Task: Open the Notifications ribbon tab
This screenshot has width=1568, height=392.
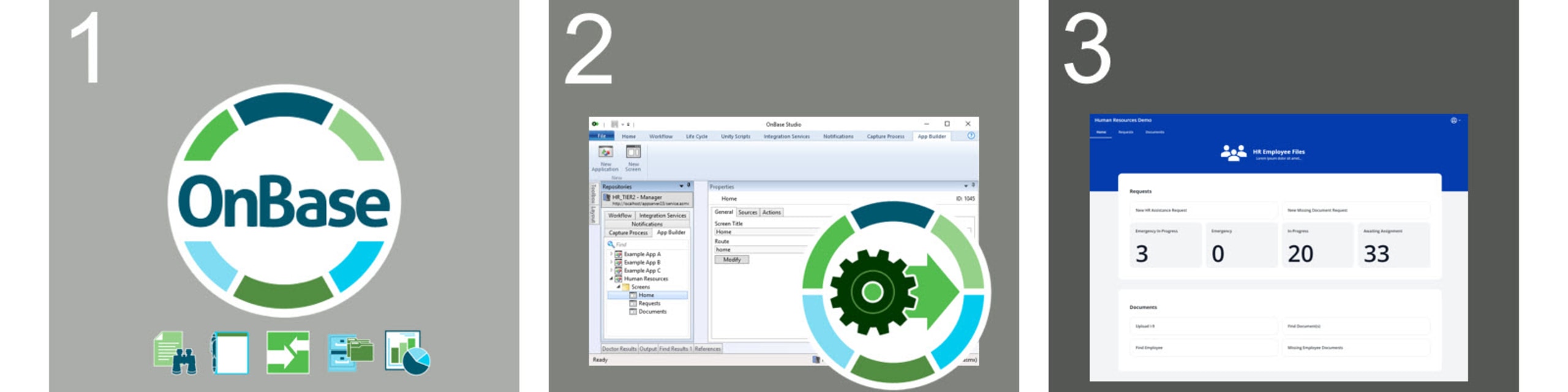Action: point(838,137)
